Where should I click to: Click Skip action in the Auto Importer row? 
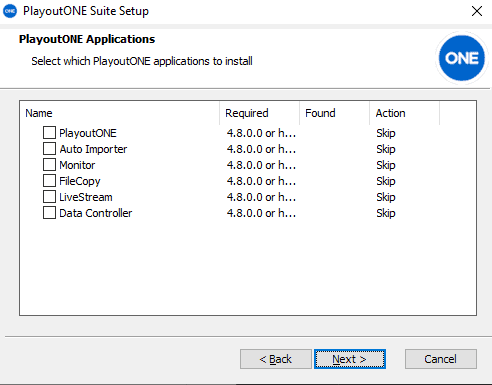(x=386, y=149)
